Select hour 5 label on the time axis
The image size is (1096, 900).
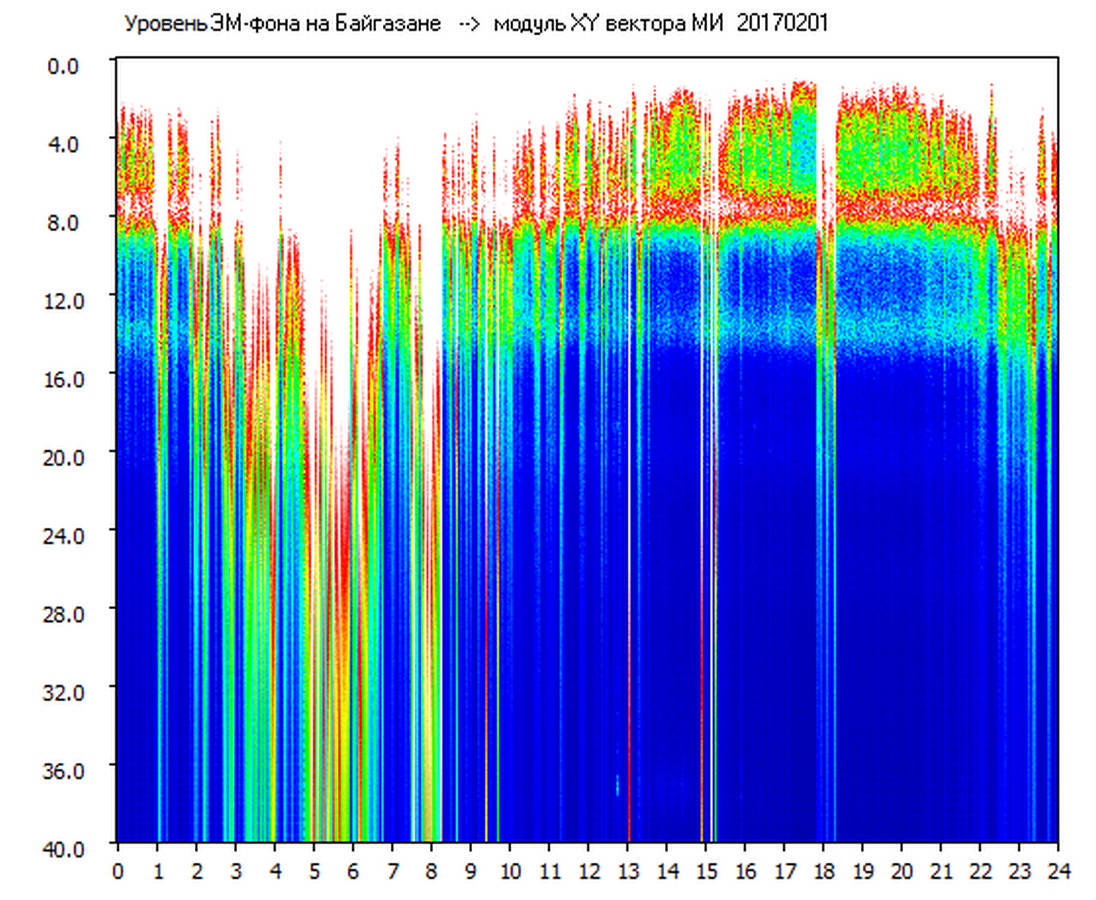point(314,871)
